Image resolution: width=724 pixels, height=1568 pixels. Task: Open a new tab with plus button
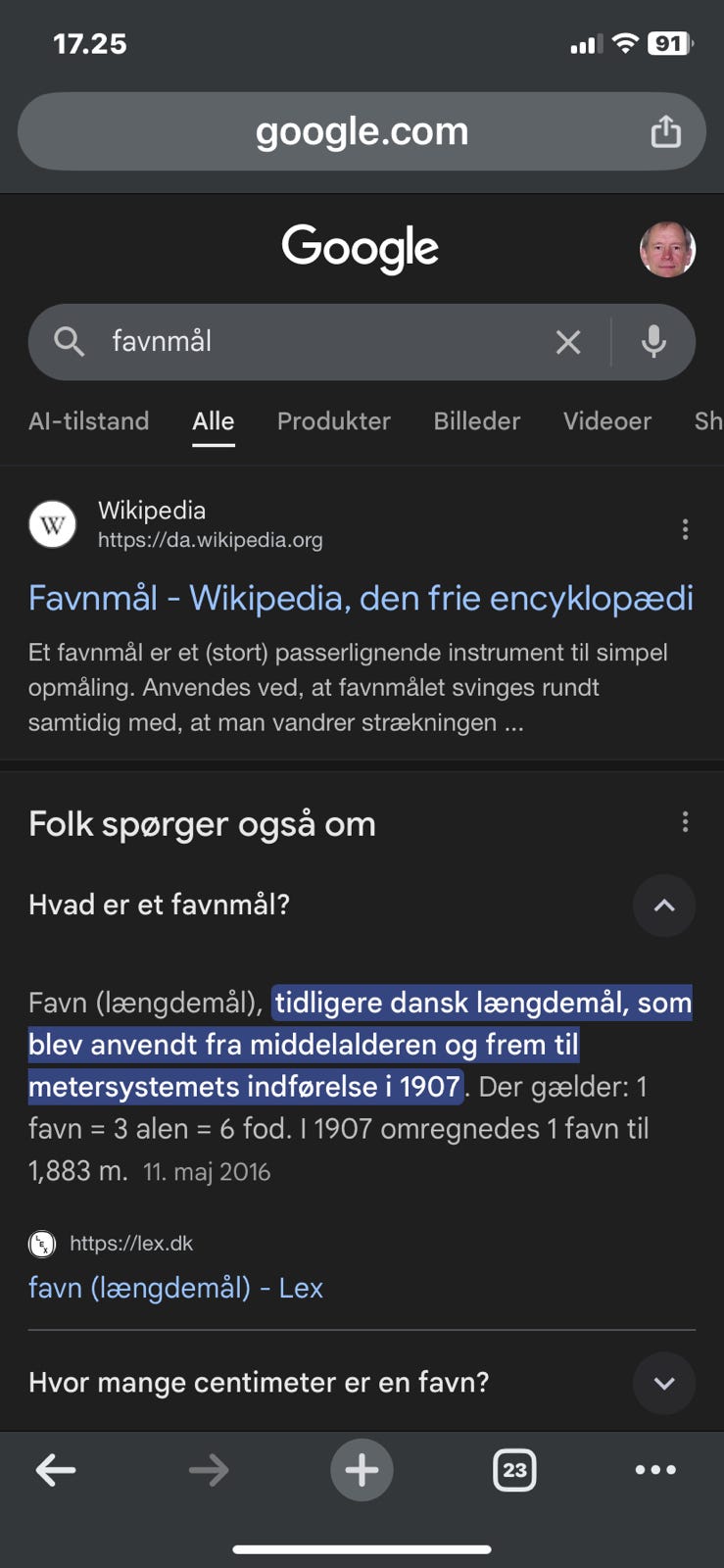pyautogui.click(x=362, y=1469)
